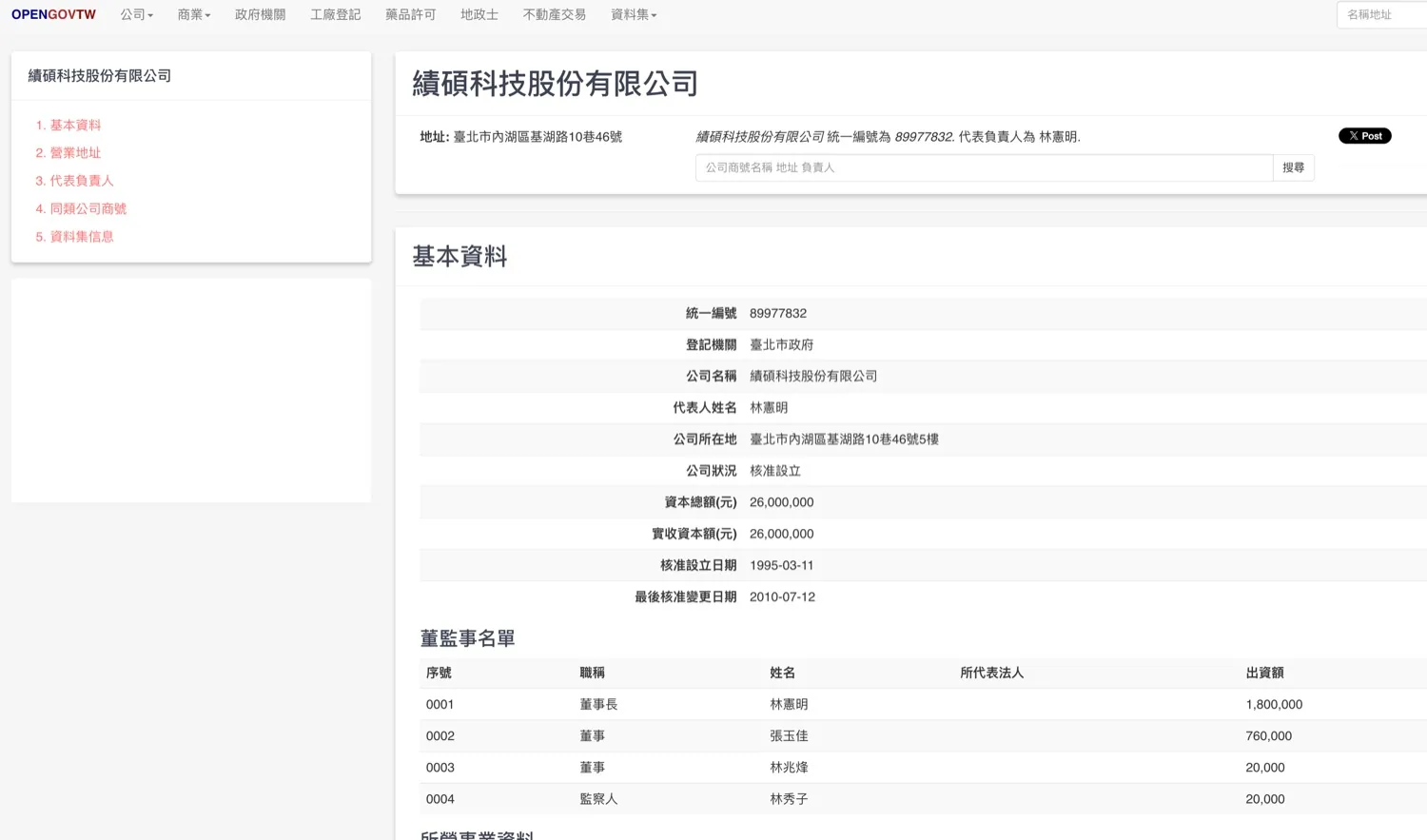Click the 搜尋 search button
The image size is (1427, 840).
[x=1293, y=167]
